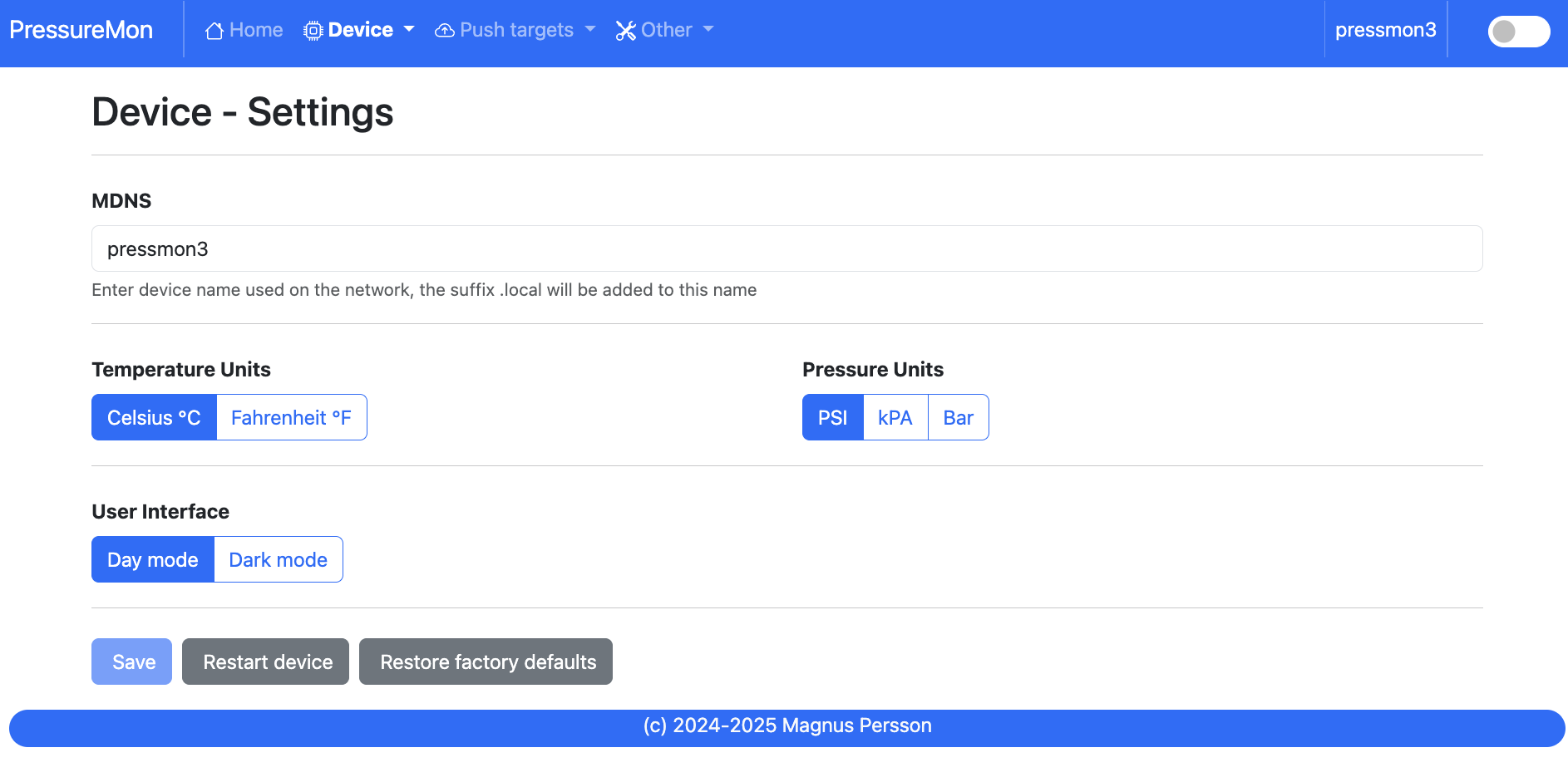The image size is (1568, 782).
Task: Click the MDNS field label
Action: point(121,200)
